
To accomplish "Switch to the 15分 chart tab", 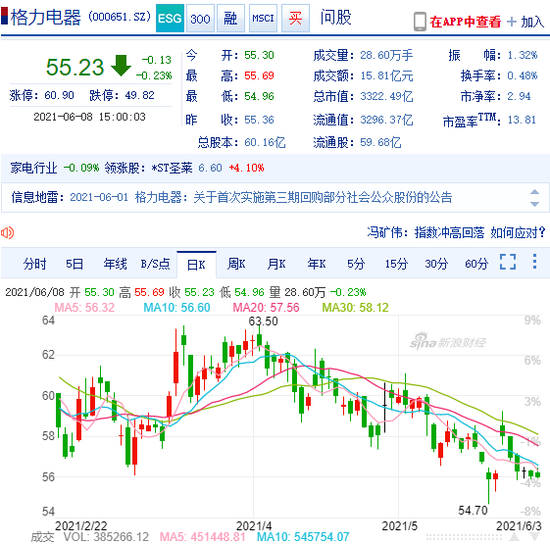I will pos(396,264).
